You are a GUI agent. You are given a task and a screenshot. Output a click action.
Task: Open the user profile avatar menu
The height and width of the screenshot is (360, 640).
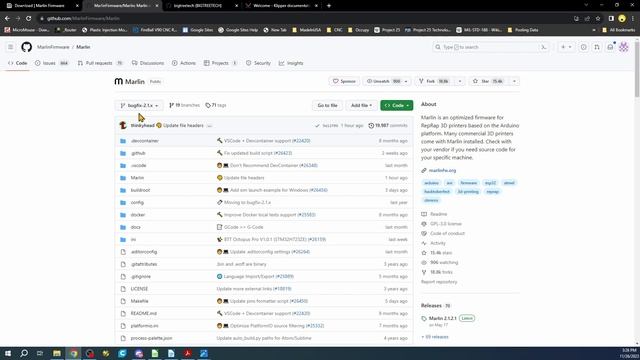click(623, 47)
